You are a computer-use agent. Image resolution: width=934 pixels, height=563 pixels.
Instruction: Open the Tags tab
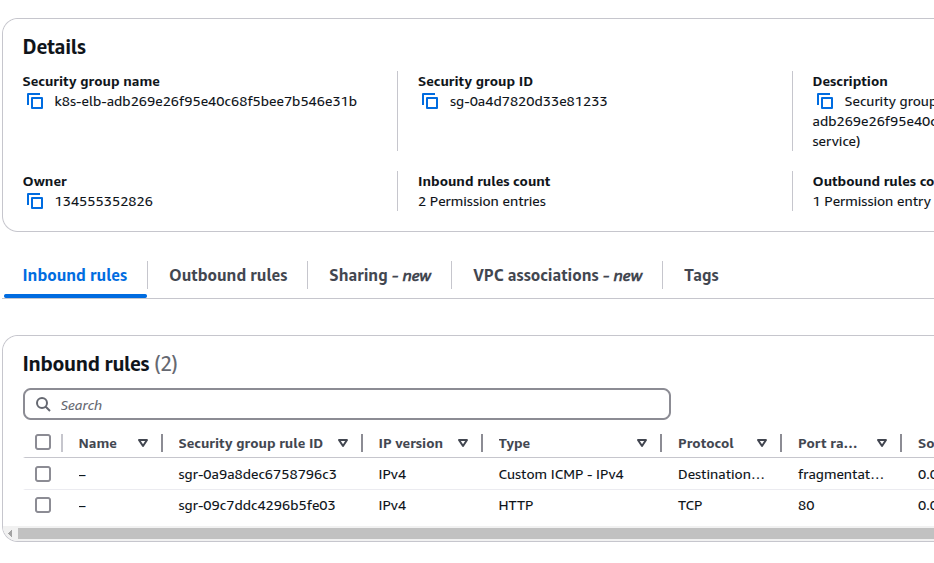pyautogui.click(x=701, y=275)
